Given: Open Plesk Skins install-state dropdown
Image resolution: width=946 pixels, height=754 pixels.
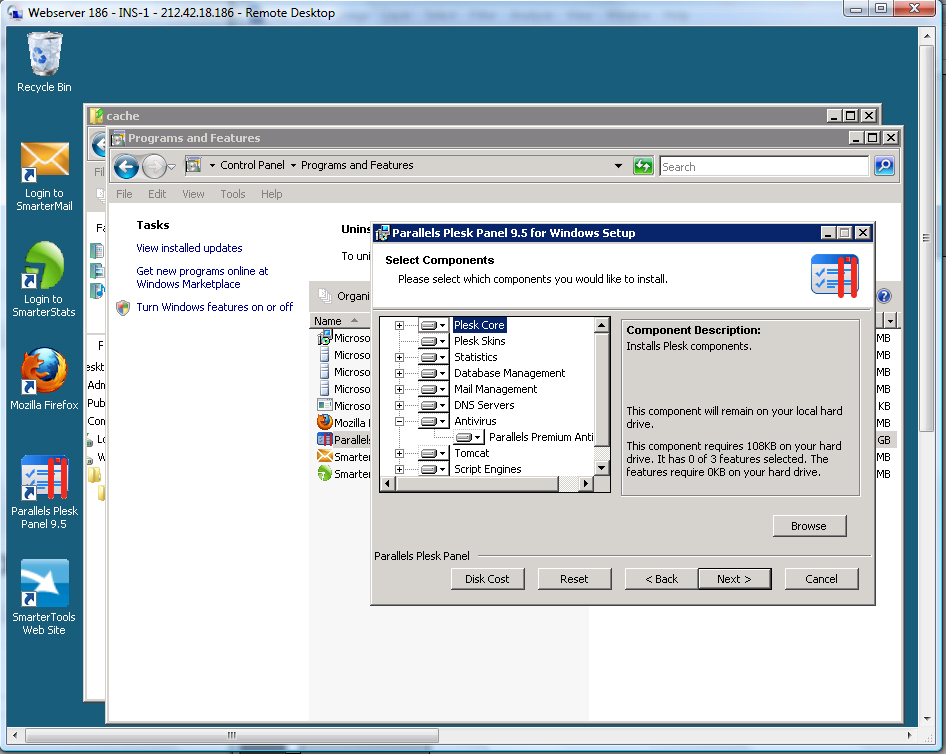Looking at the screenshot, I should 433,341.
